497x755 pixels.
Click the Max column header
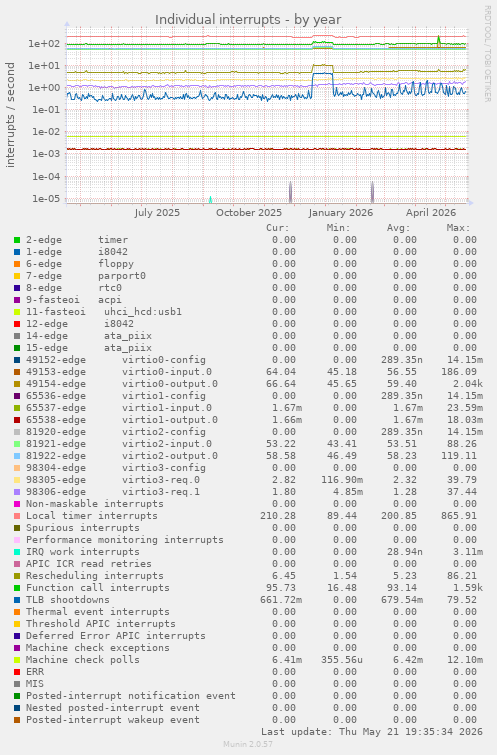pos(458,228)
